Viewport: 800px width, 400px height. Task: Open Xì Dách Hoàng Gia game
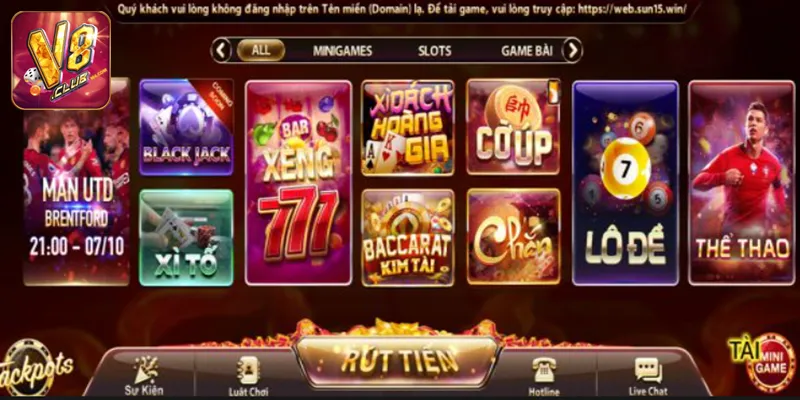coord(408,128)
